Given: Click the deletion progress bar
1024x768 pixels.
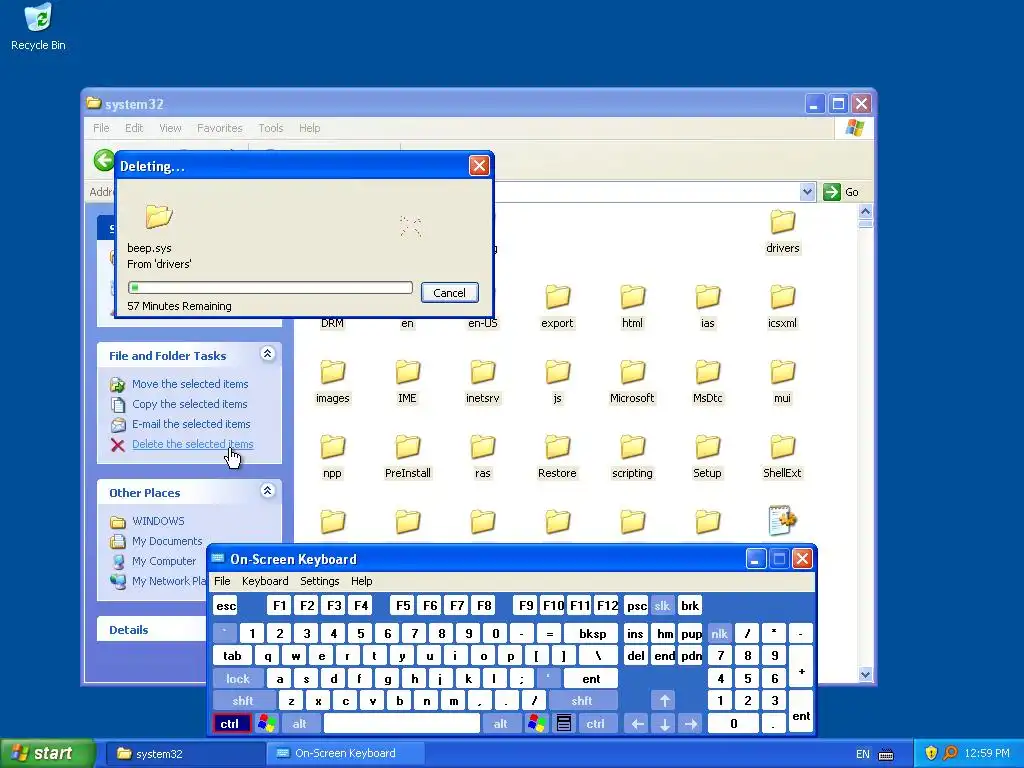Looking at the screenshot, I should click(270, 287).
